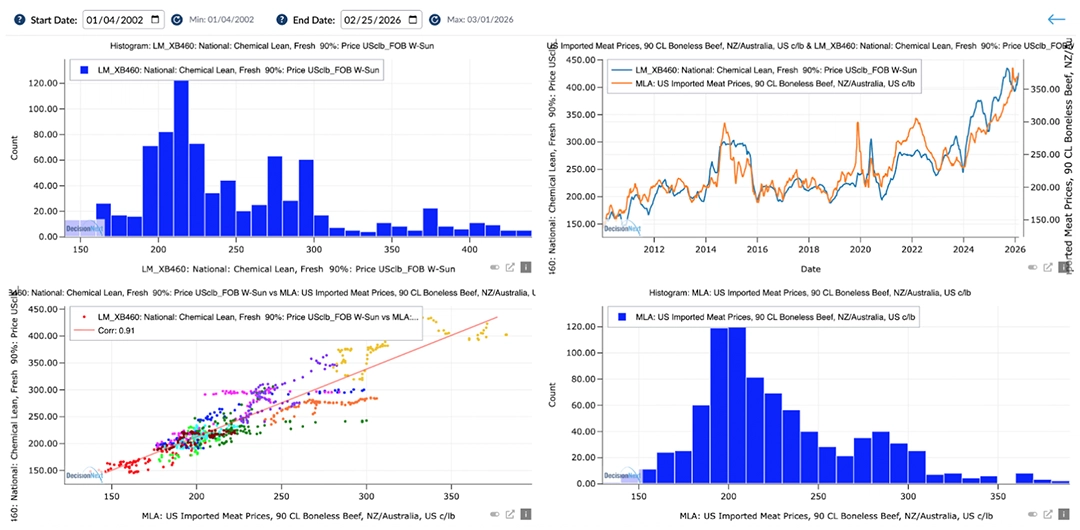Reset End Date with its refresh icon
This screenshot has height=530, width=1080.
[433, 19]
